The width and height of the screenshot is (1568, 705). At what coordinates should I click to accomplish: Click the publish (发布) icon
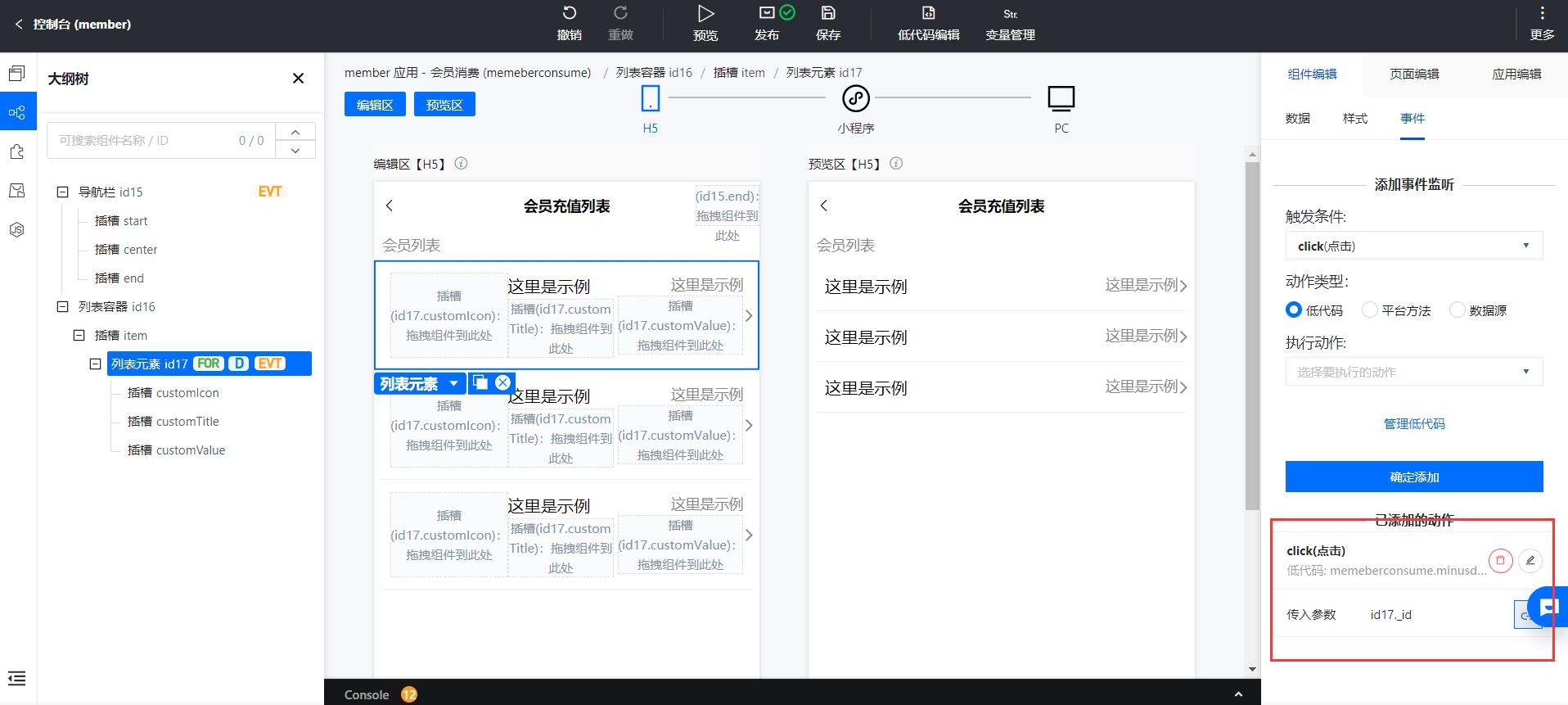[767, 13]
